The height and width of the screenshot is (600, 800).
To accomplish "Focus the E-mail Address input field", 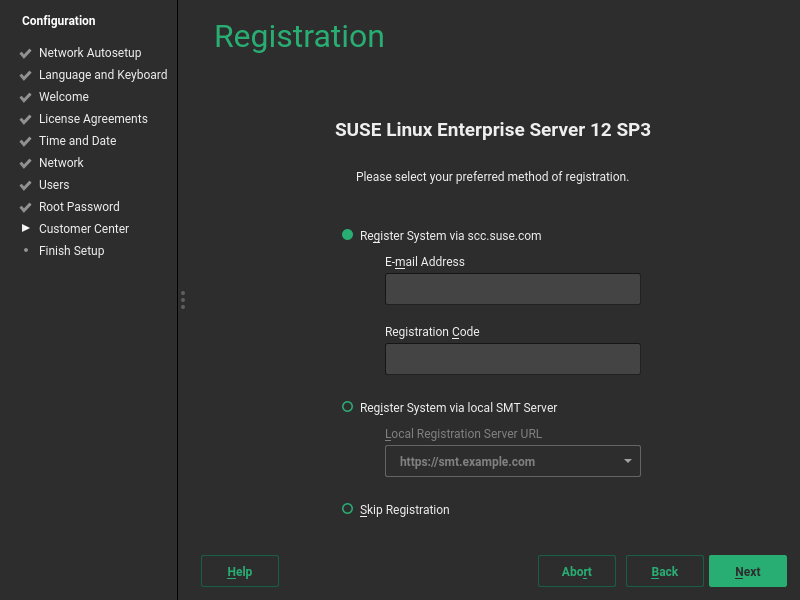I will coord(512,289).
